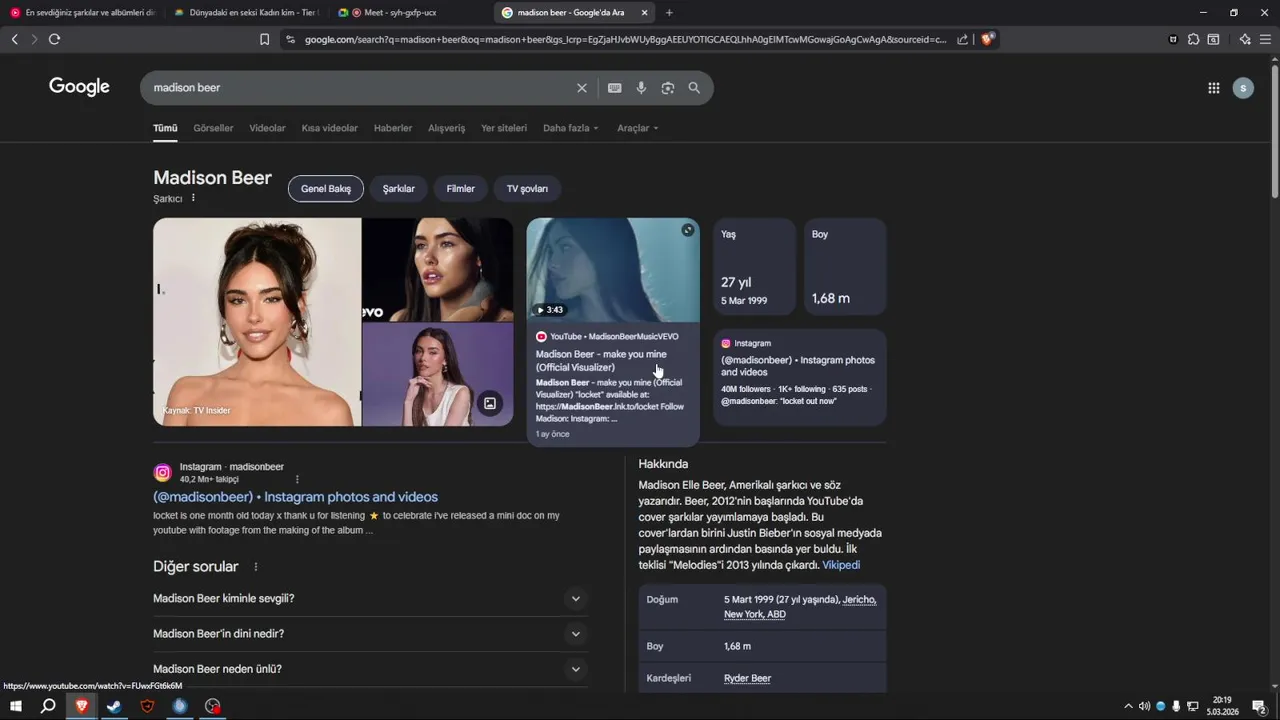Open three-dot menu beside Instagram result
1280x720 pixels.
coord(297,479)
